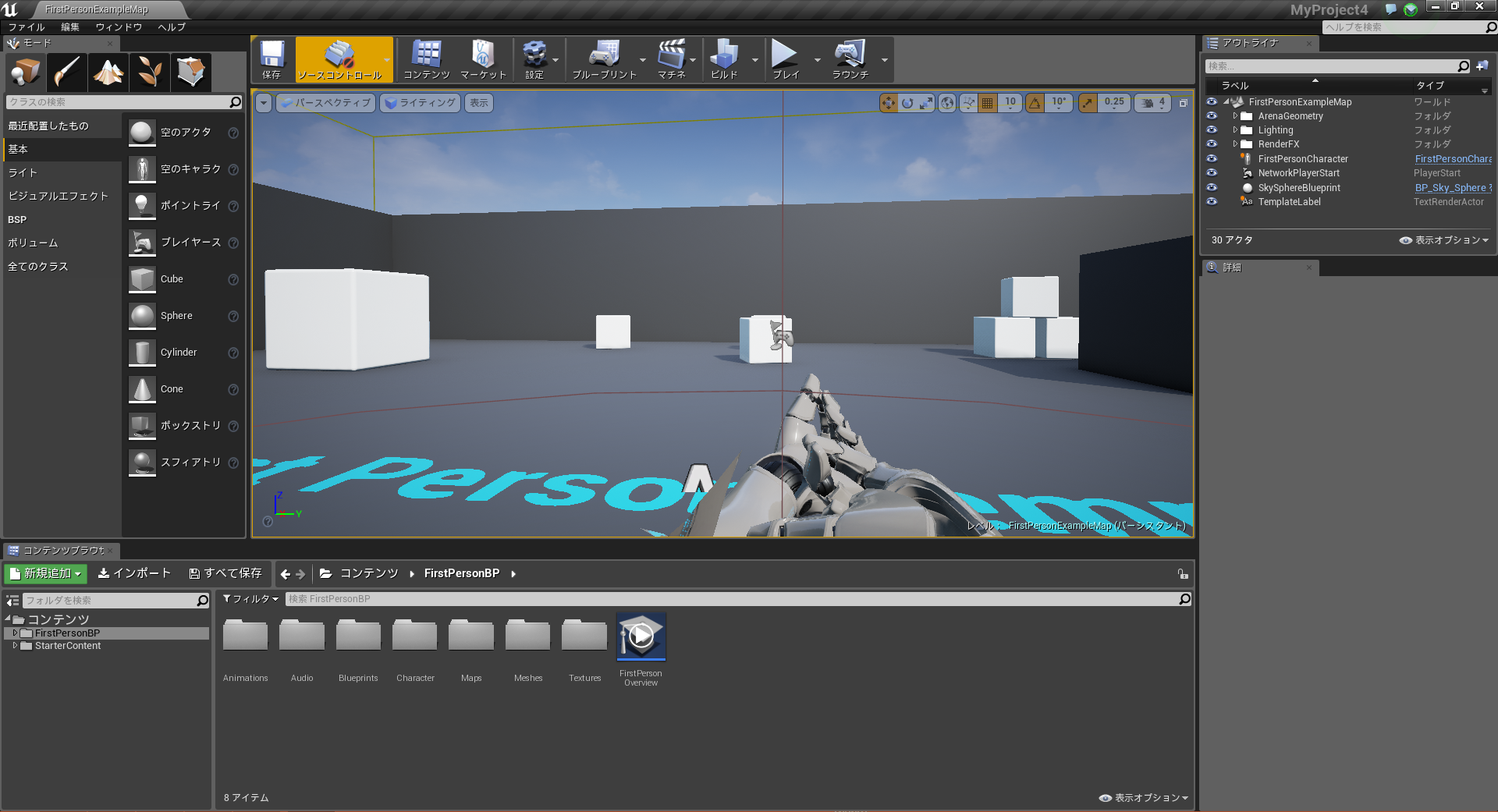Screen dimensions: 1498x812
Task: Click the ビルド (Build) toolbar icon
Action: (724, 59)
